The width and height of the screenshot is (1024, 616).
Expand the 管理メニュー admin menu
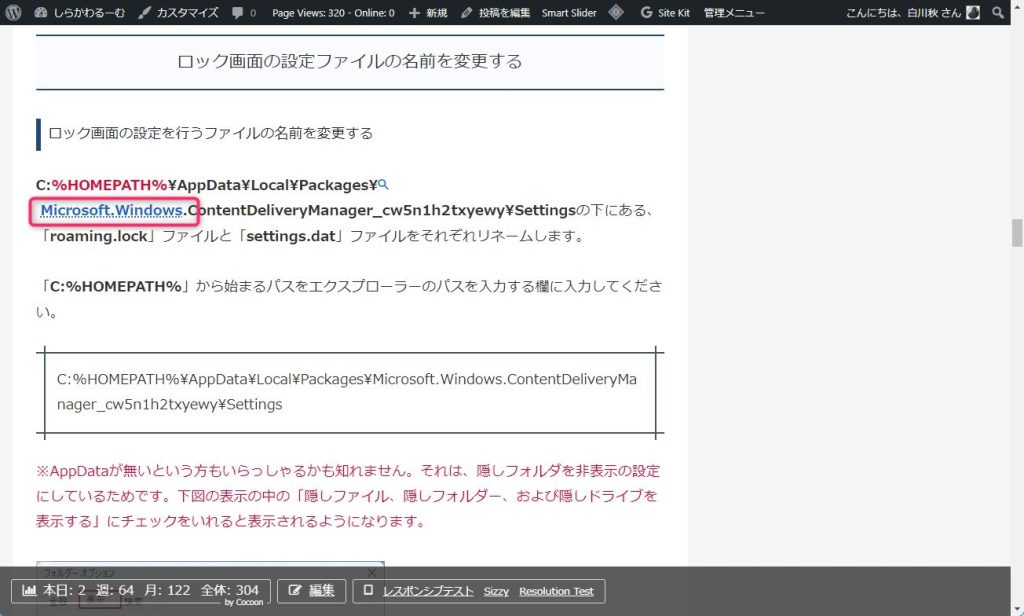coord(734,13)
